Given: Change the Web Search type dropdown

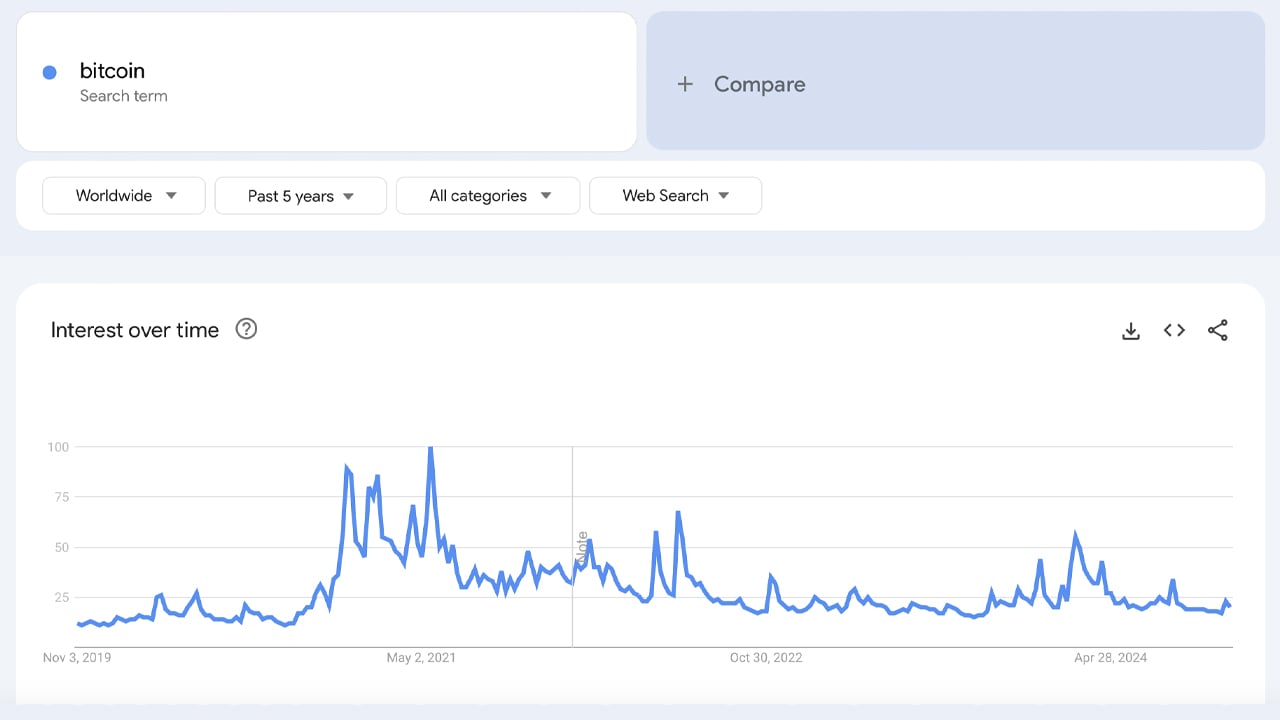Looking at the screenshot, I should [675, 196].
